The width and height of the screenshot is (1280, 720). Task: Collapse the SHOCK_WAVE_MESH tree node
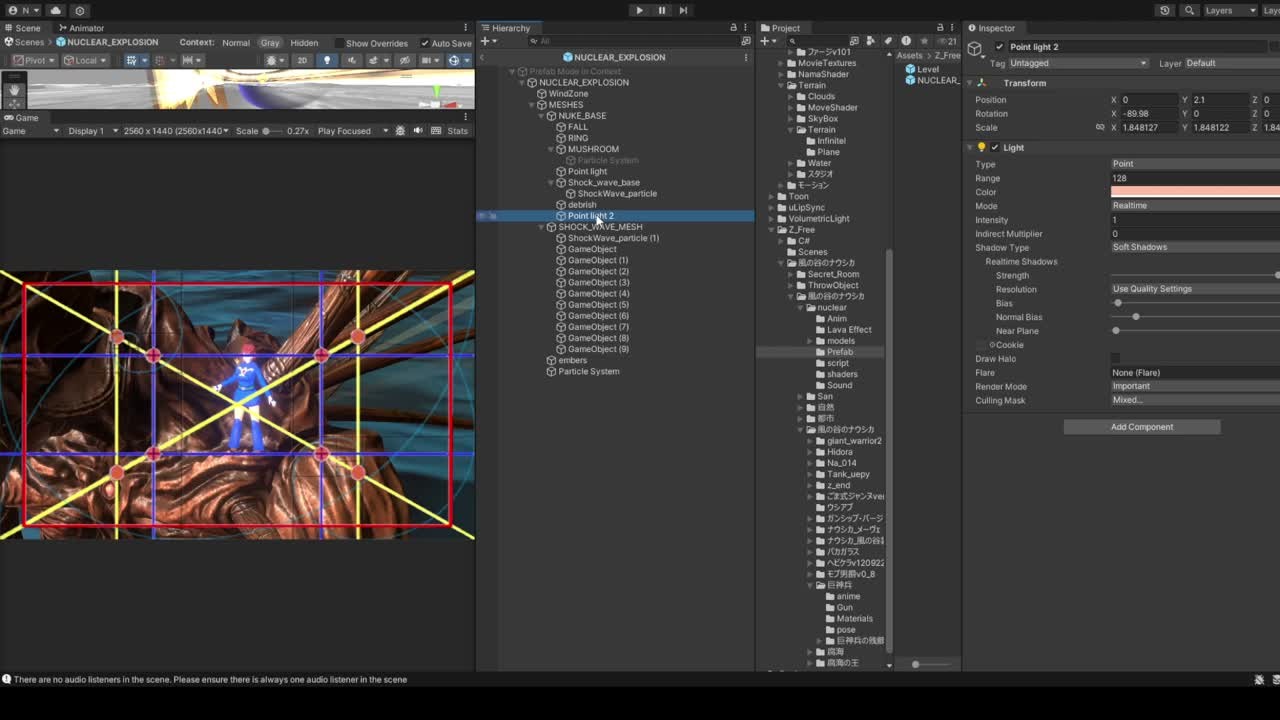point(541,227)
